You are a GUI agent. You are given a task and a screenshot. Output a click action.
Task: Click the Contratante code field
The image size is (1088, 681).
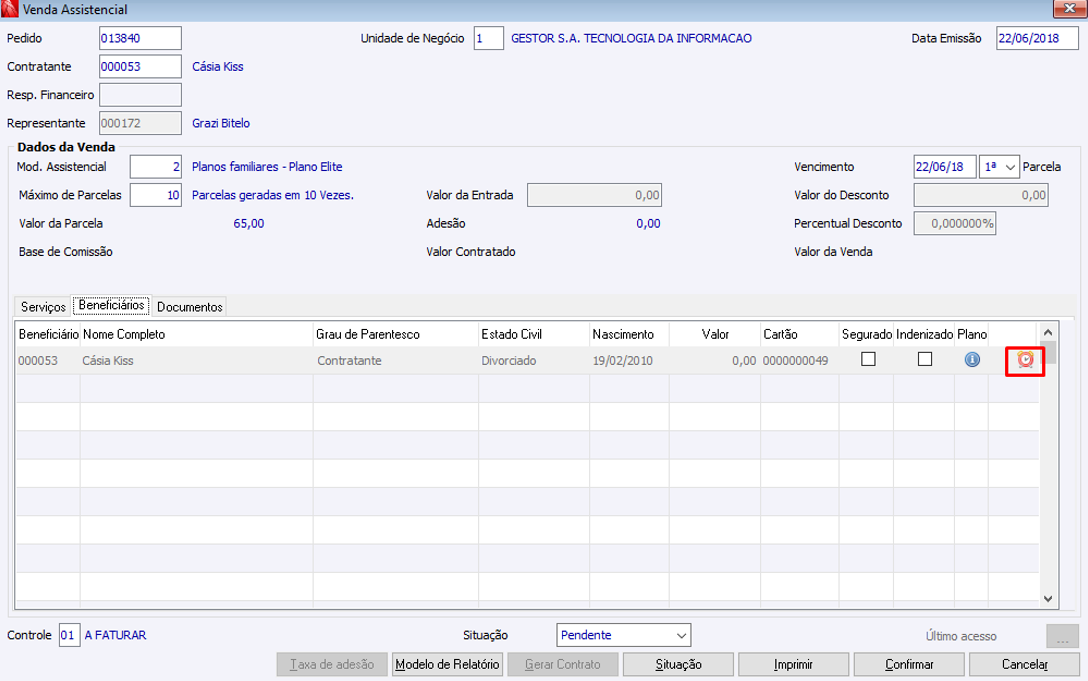click(x=140, y=67)
